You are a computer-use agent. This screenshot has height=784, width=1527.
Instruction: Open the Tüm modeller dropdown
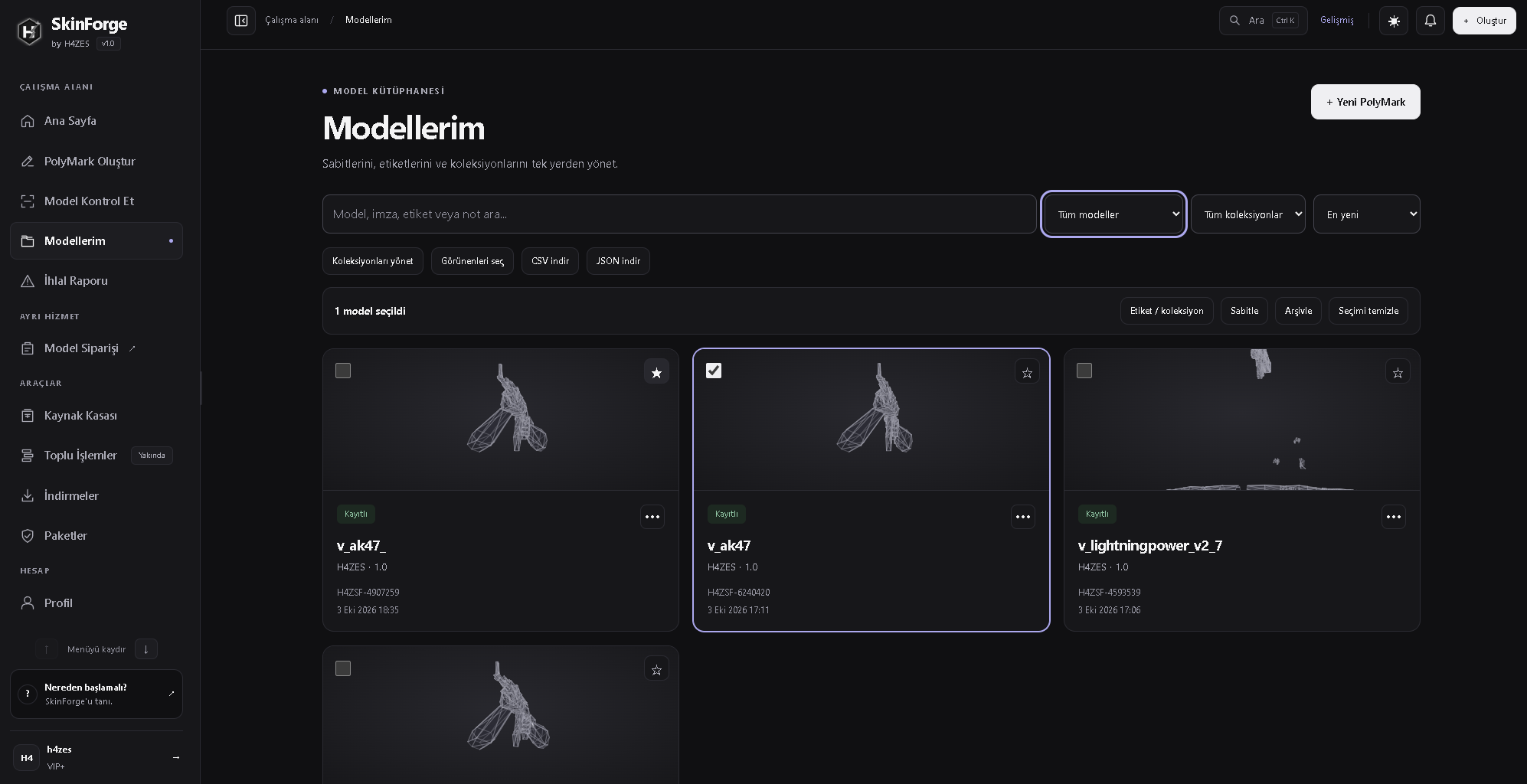1113,214
